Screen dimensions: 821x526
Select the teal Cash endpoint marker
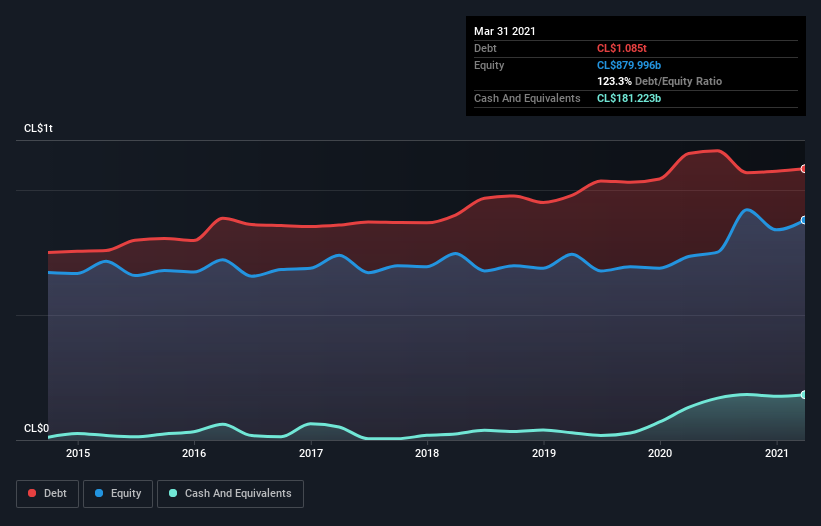pos(804,395)
